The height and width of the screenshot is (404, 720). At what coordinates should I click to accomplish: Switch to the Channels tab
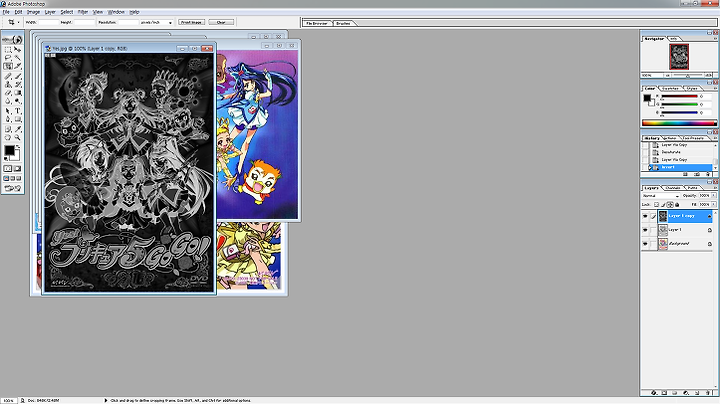pos(673,188)
